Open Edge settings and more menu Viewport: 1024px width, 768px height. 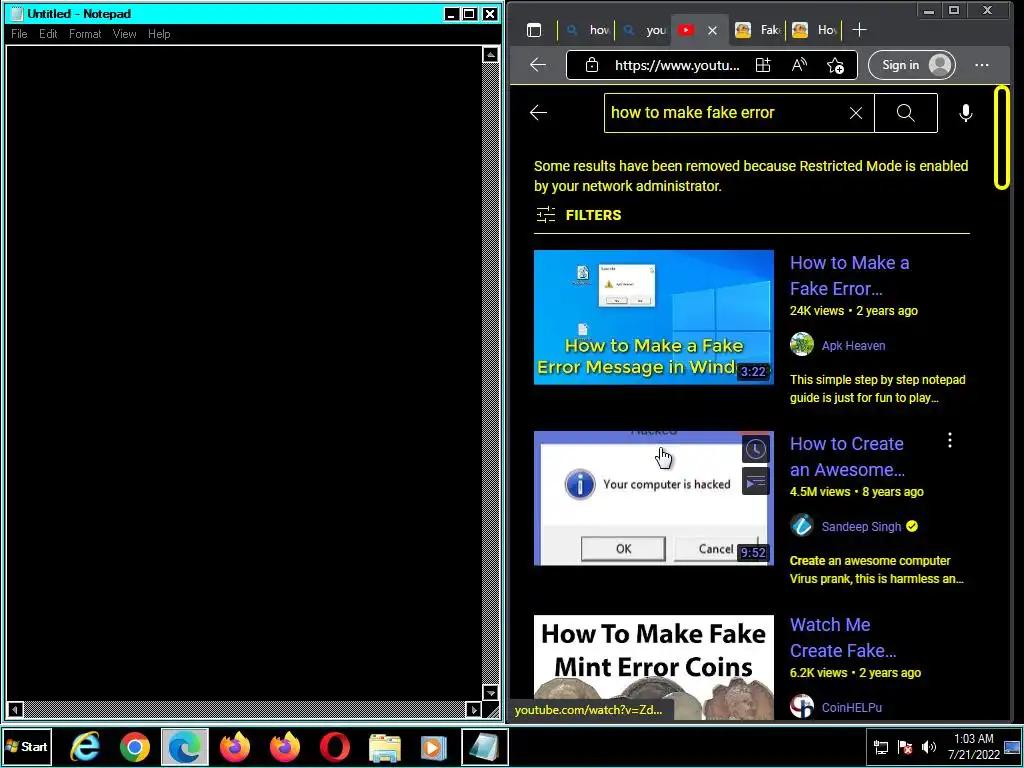tap(982, 65)
